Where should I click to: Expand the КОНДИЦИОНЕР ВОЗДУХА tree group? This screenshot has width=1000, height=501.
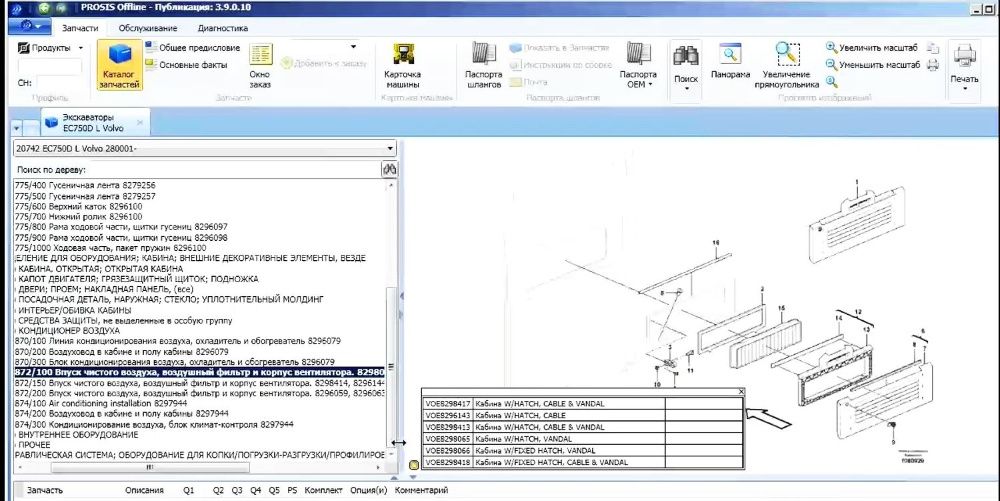(x=69, y=331)
